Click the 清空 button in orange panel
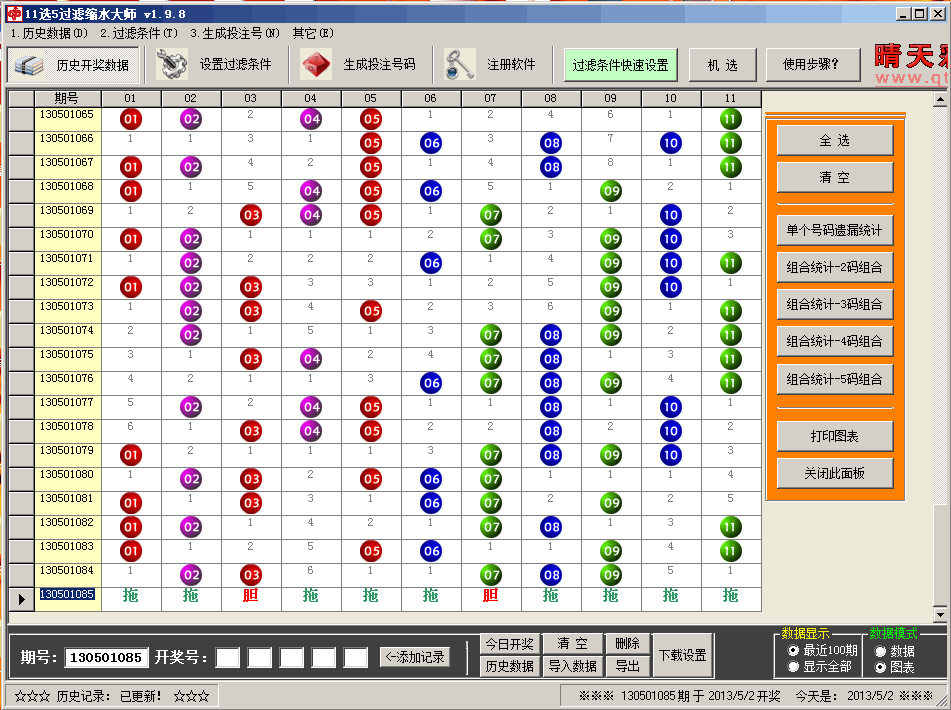This screenshot has height=710, width=951. [x=835, y=178]
